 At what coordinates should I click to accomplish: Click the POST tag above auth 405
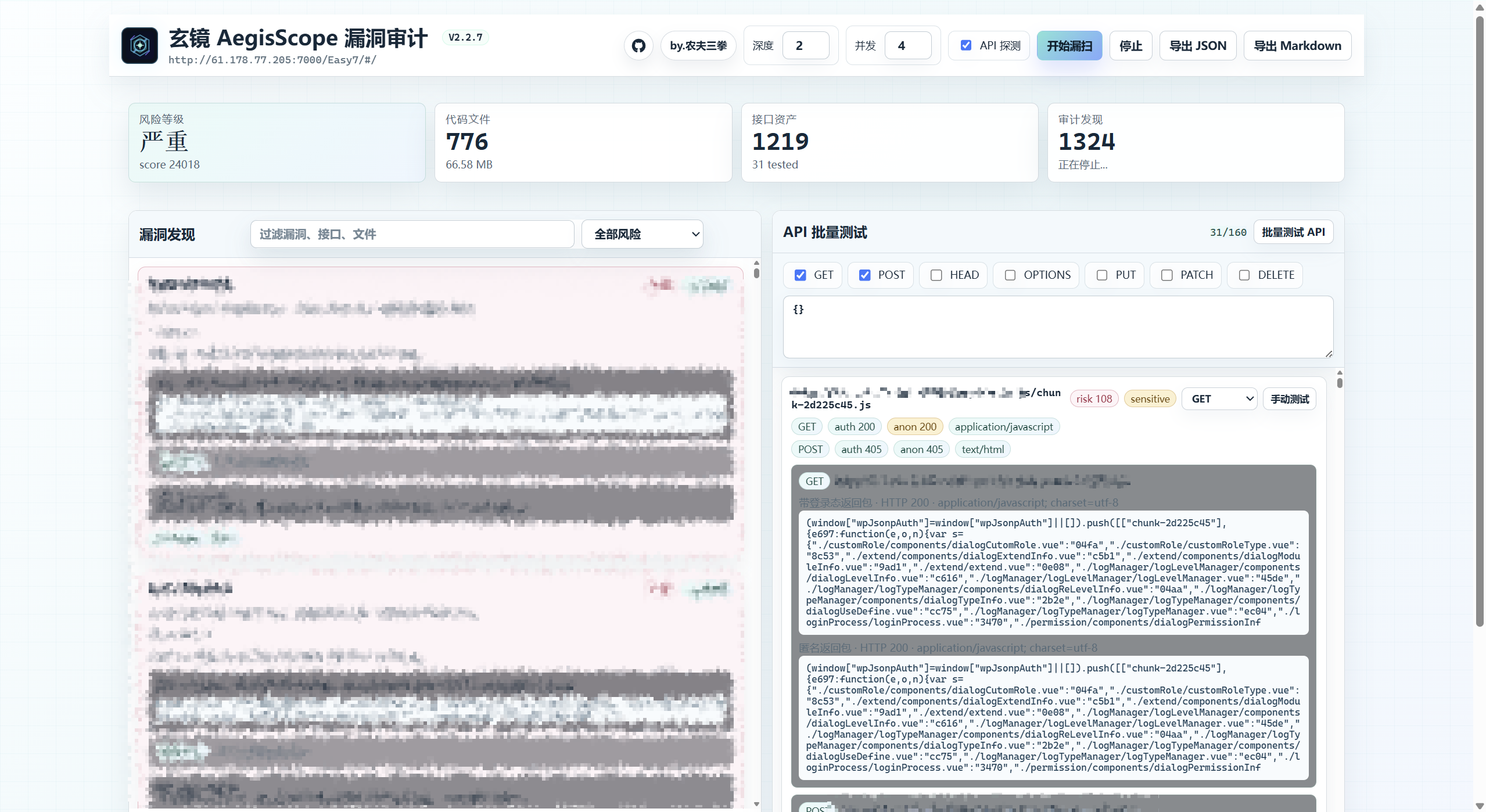coord(810,450)
